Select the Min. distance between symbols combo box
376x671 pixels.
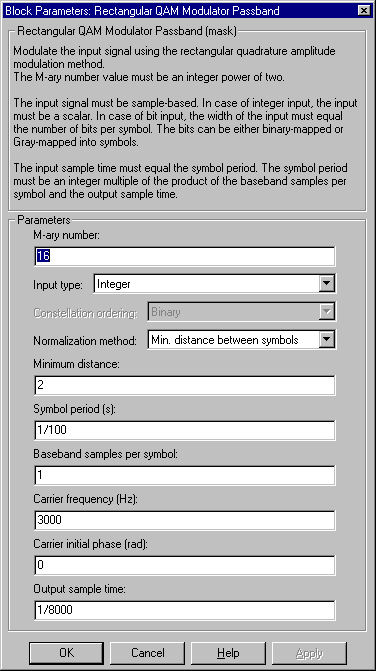[241, 340]
